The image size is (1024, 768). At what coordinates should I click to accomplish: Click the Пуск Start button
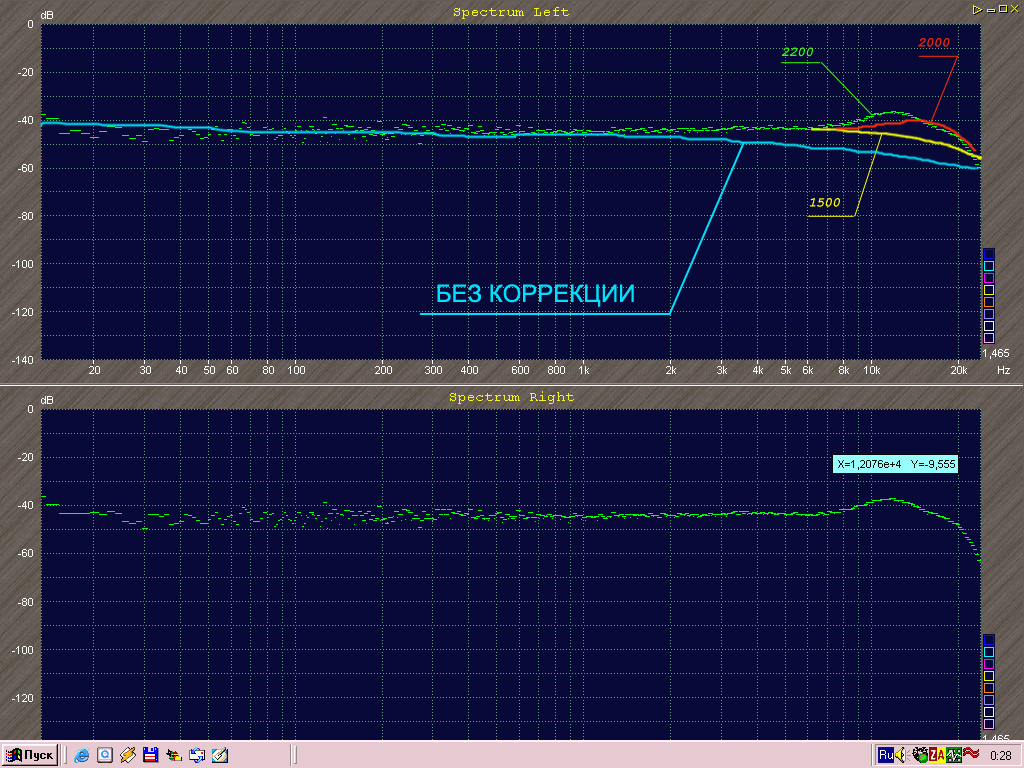tap(29, 755)
